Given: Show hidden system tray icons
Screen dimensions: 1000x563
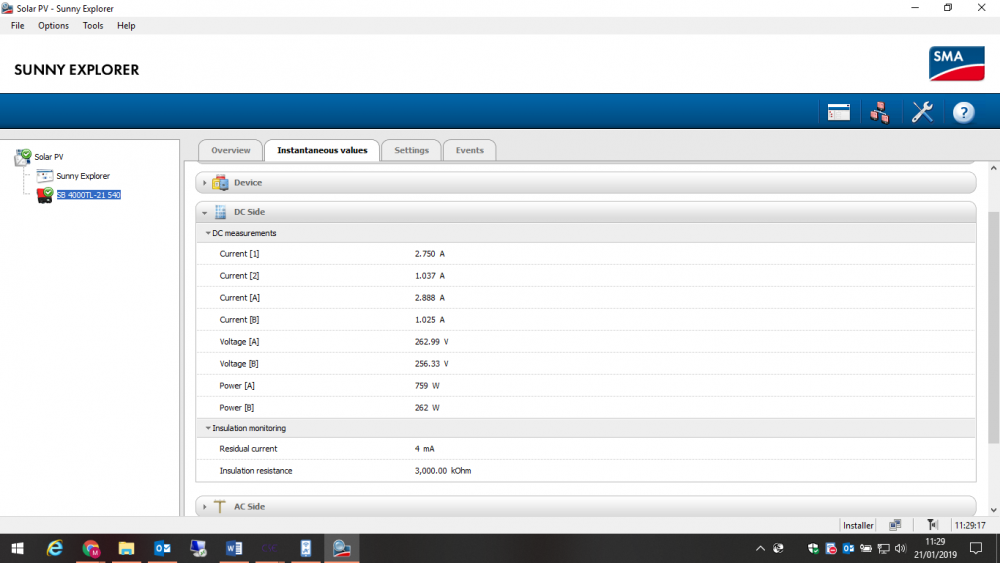Looking at the screenshot, I should [760, 548].
